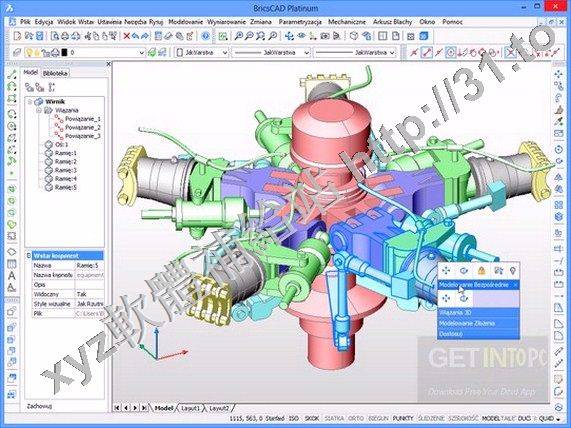Open the Pomoc menu

(452, 22)
